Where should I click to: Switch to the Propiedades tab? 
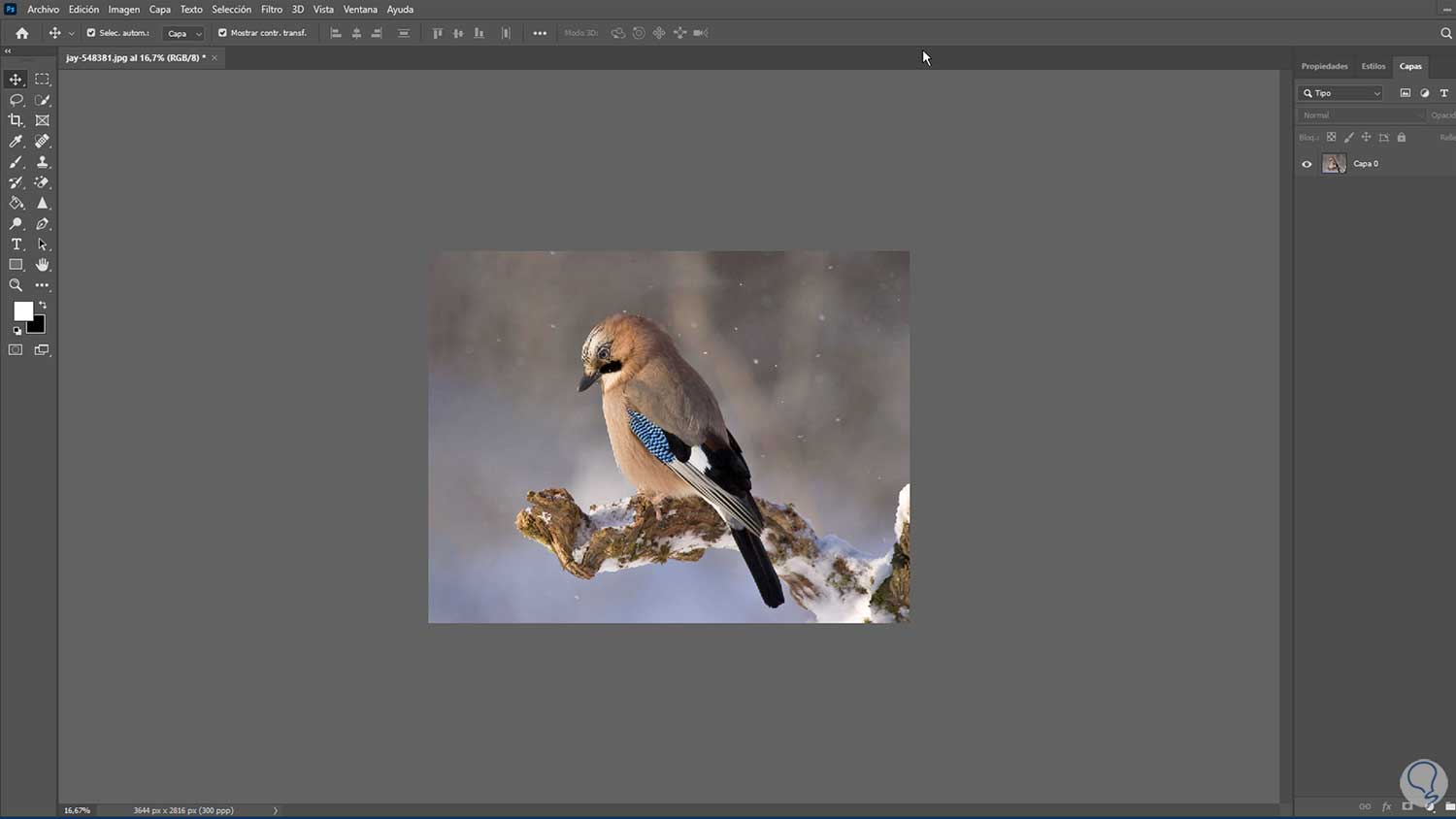click(x=1324, y=66)
